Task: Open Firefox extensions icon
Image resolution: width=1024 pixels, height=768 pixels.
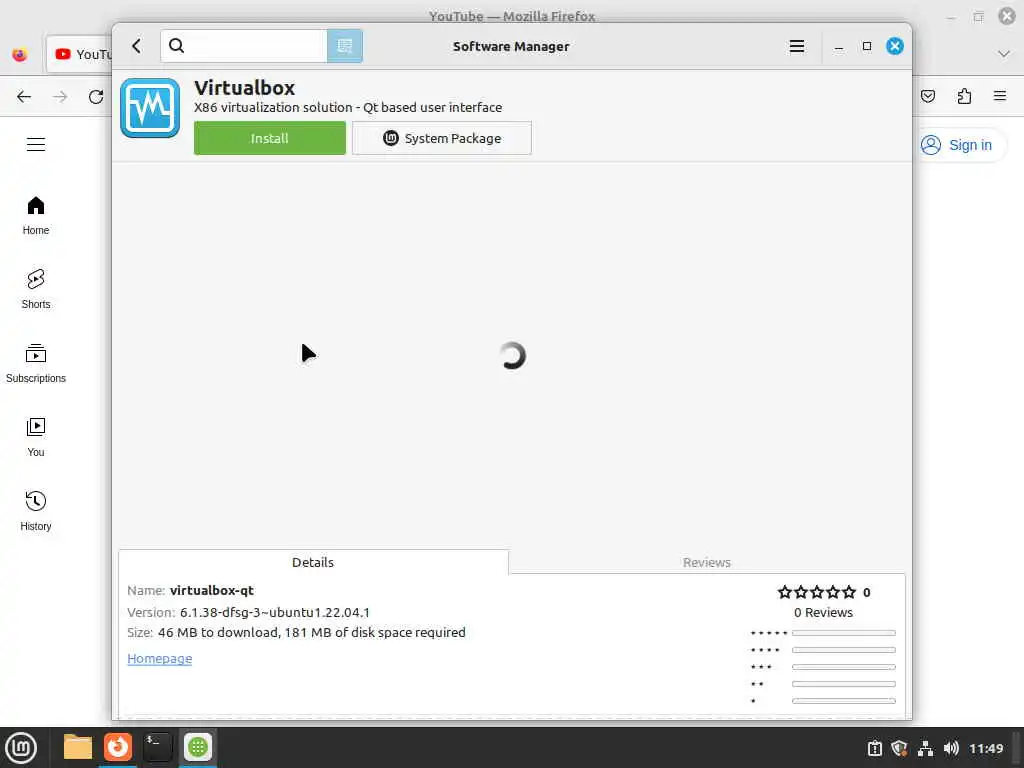Action: pyautogui.click(x=965, y=97)
